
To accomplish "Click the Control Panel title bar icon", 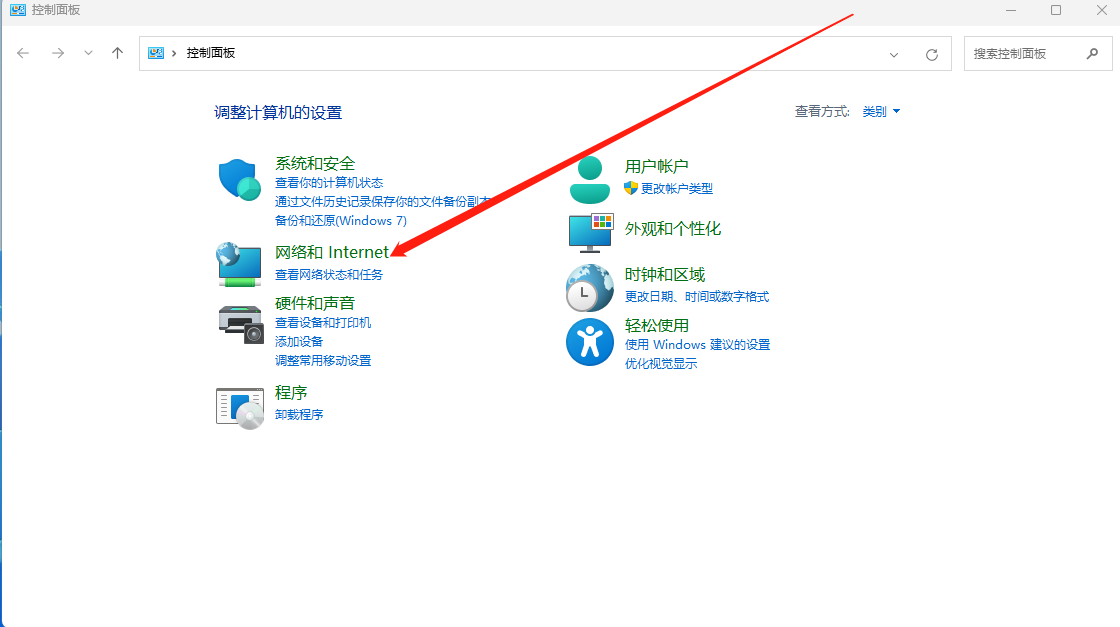I will click(x=18, y=10).
